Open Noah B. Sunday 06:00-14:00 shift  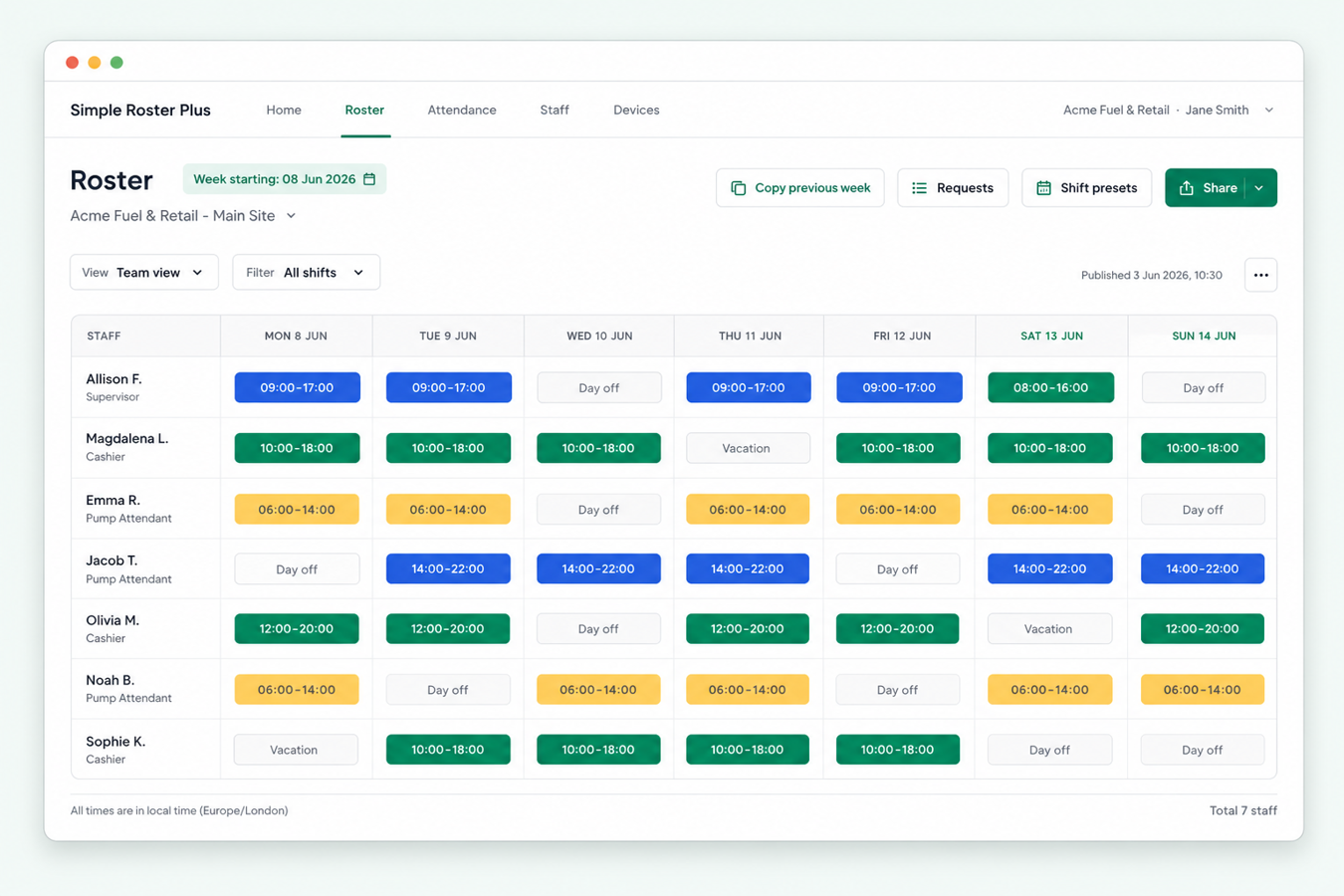tap(1203, 689)
